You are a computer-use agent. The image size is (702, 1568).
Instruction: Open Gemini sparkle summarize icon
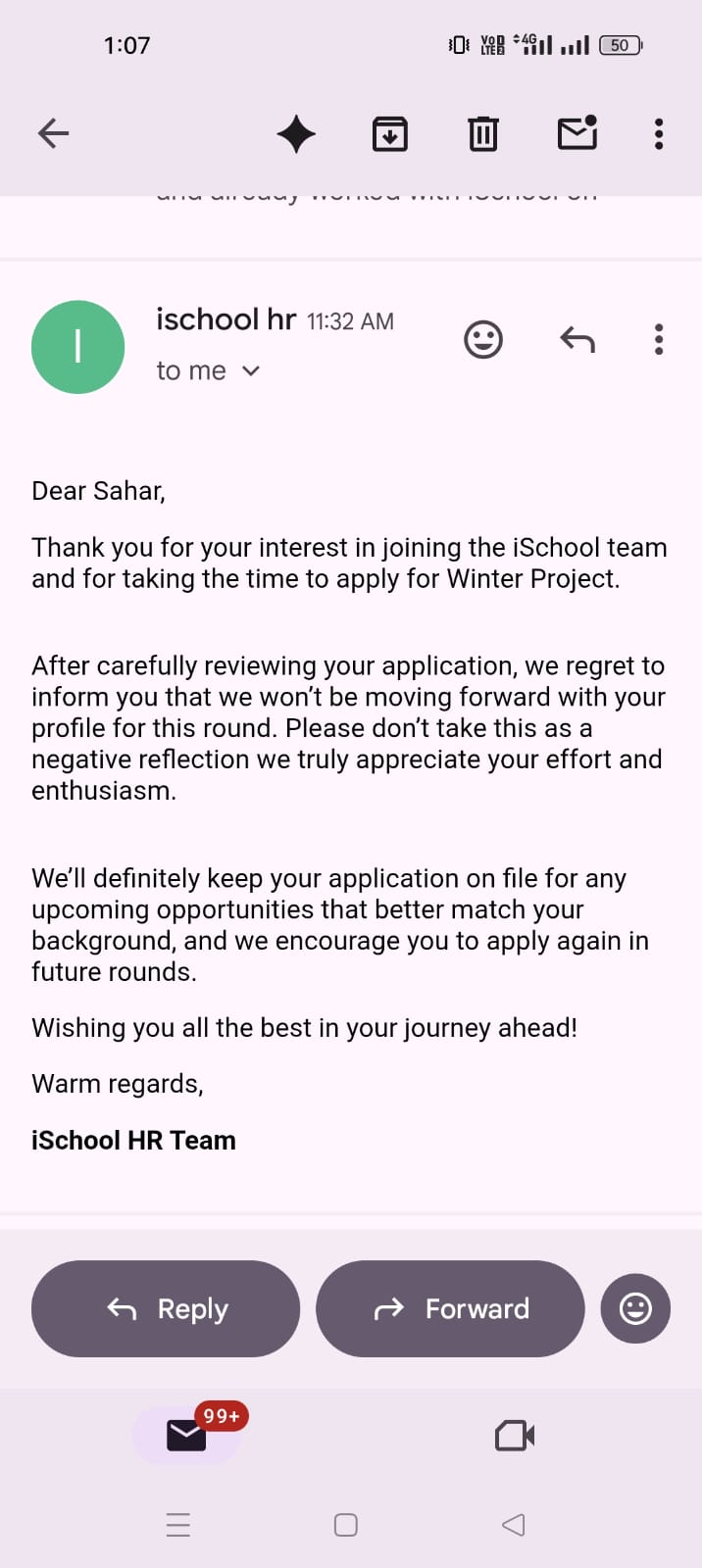coord(296,133)
